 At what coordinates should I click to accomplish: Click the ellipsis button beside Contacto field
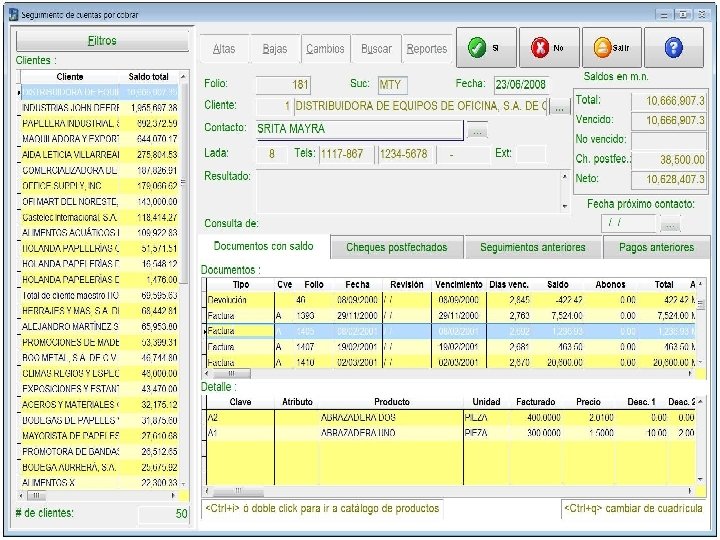pyautogui.click(x=477, y=130)
